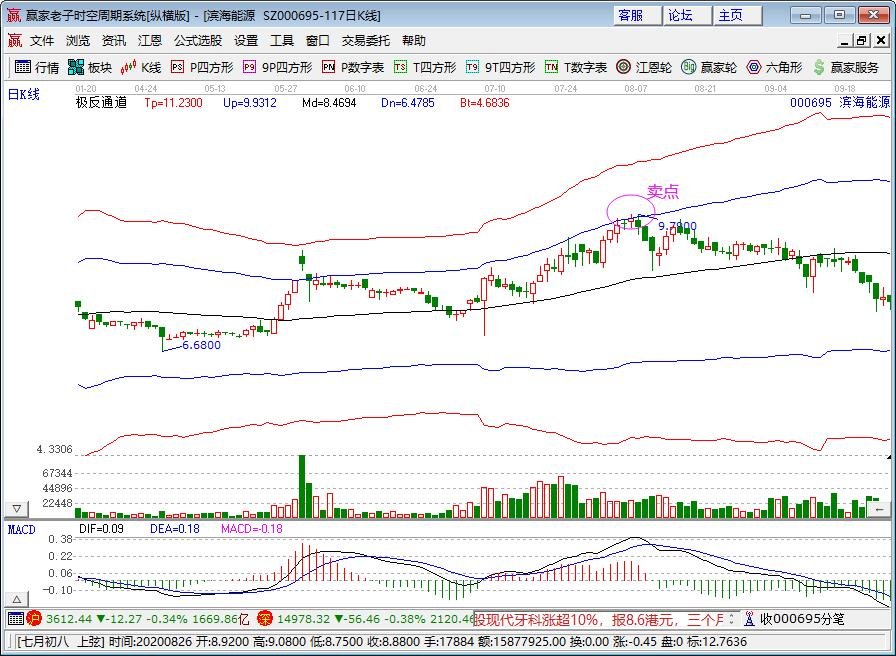Click the grid icon in status bar
This screenshot has height=656, width=896.
(15, 618)
